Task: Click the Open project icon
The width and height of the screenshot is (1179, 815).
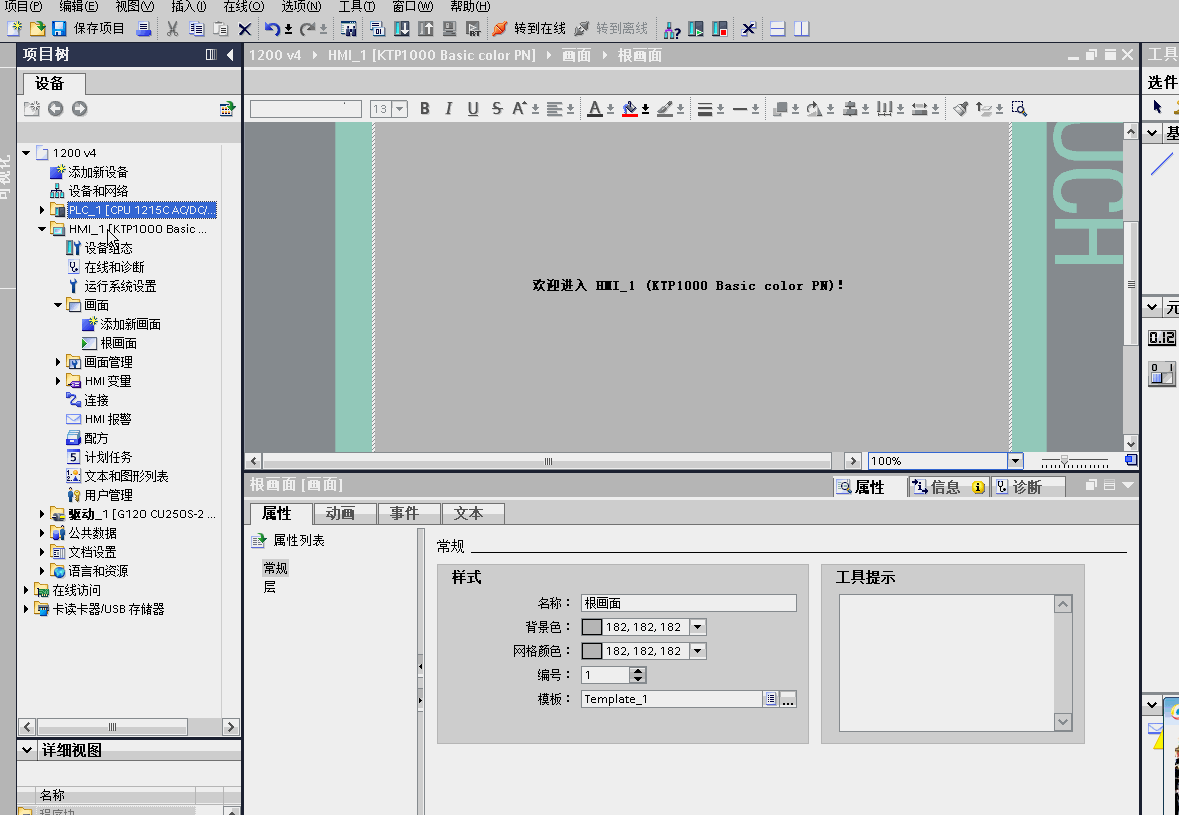Action: click(x=37, y=29)
